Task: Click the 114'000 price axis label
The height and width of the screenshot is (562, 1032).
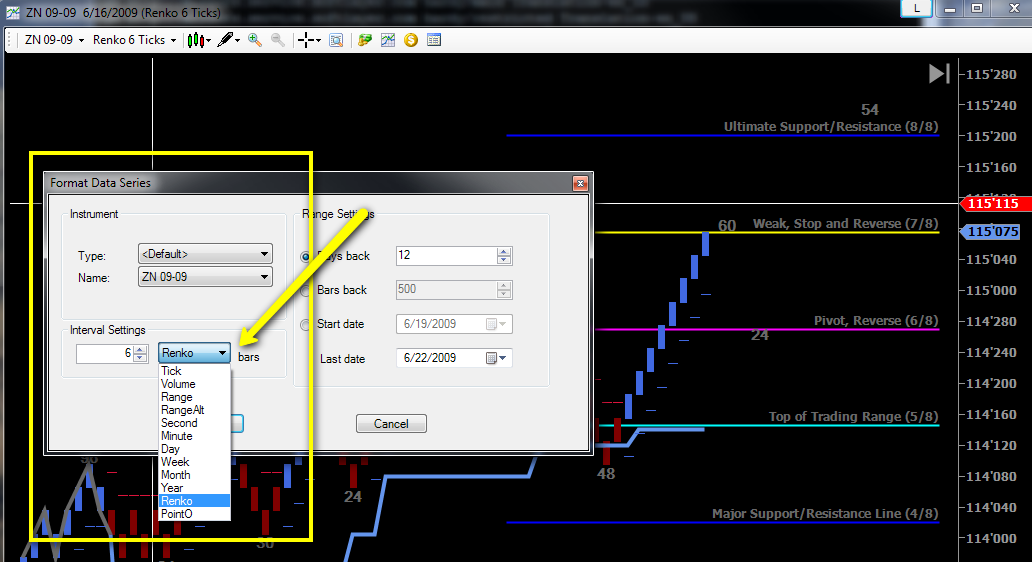Action: click(x=991, y=538)
